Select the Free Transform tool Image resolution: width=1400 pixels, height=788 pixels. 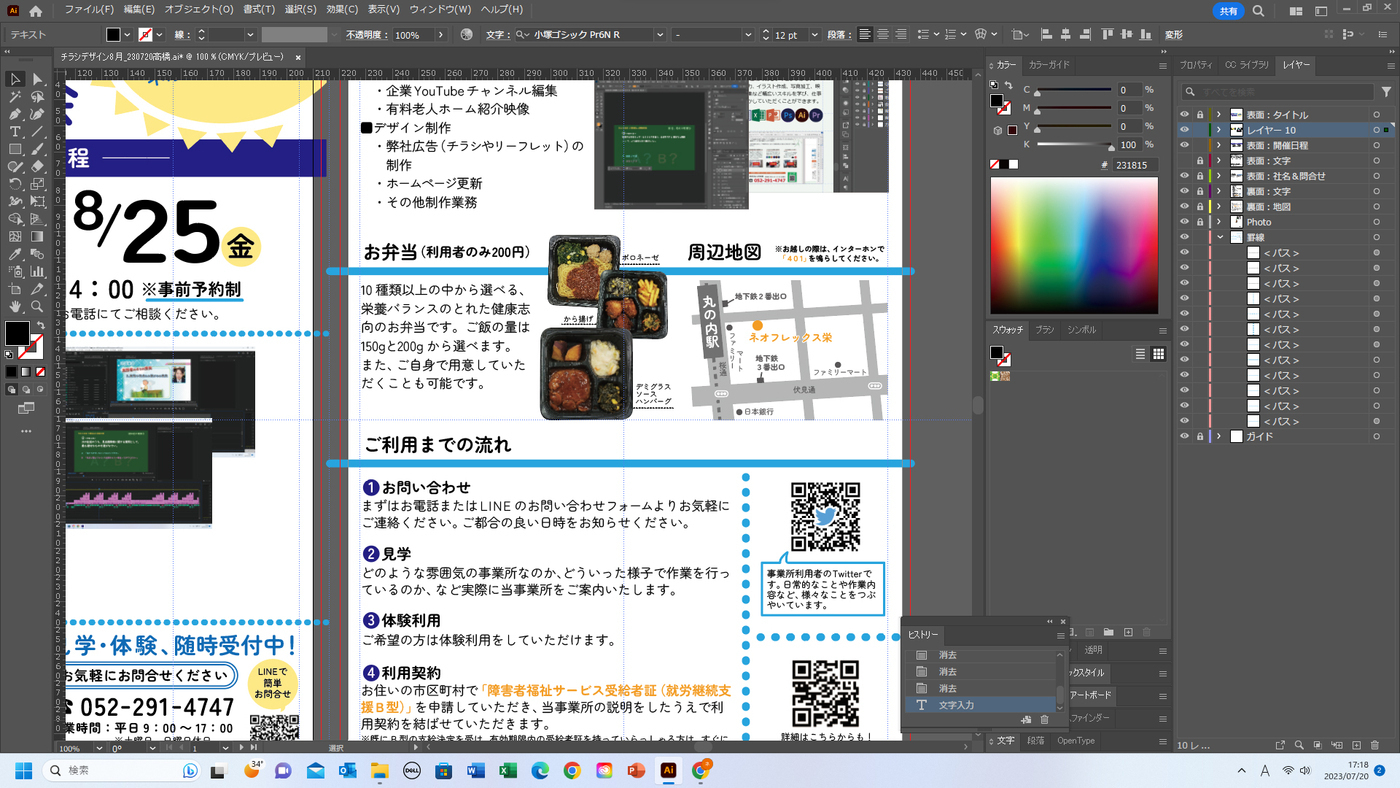38,202
